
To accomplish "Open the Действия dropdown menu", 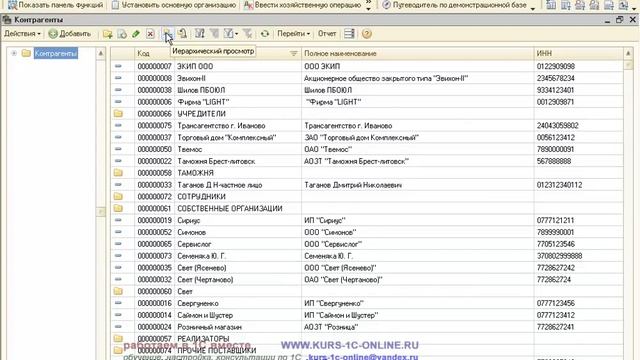I will 22,34.
